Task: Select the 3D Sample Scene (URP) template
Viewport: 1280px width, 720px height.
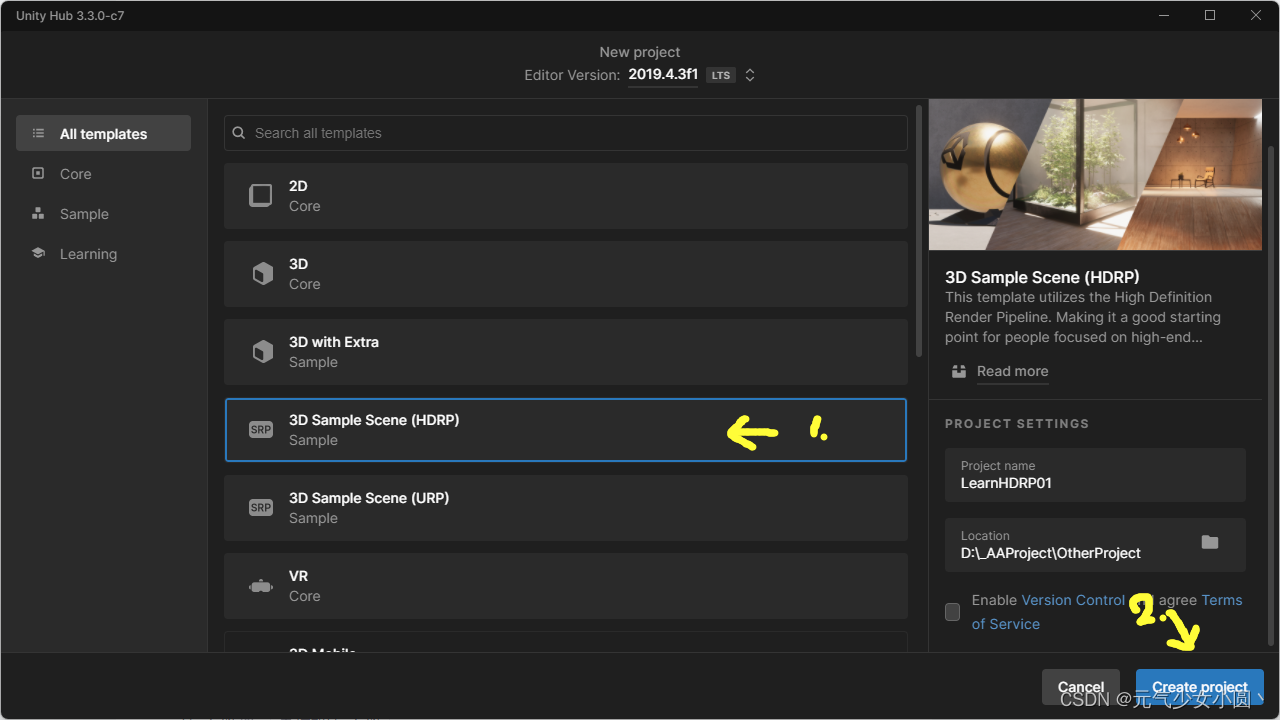Action: tap(565, 508)
